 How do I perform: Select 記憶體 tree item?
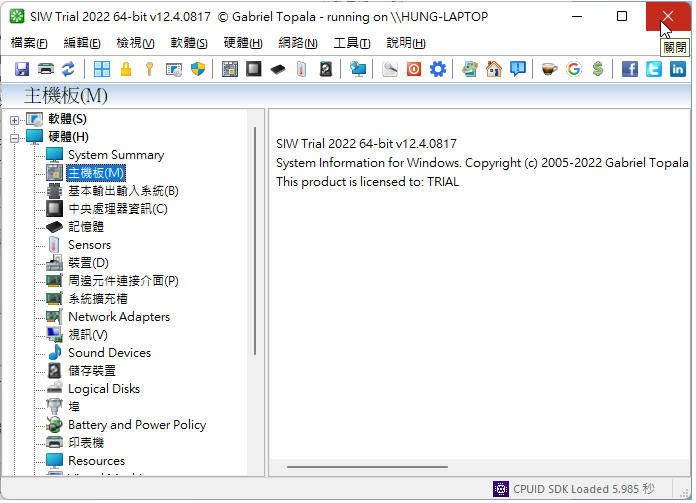pyautogui.click(x=86, y=227)
